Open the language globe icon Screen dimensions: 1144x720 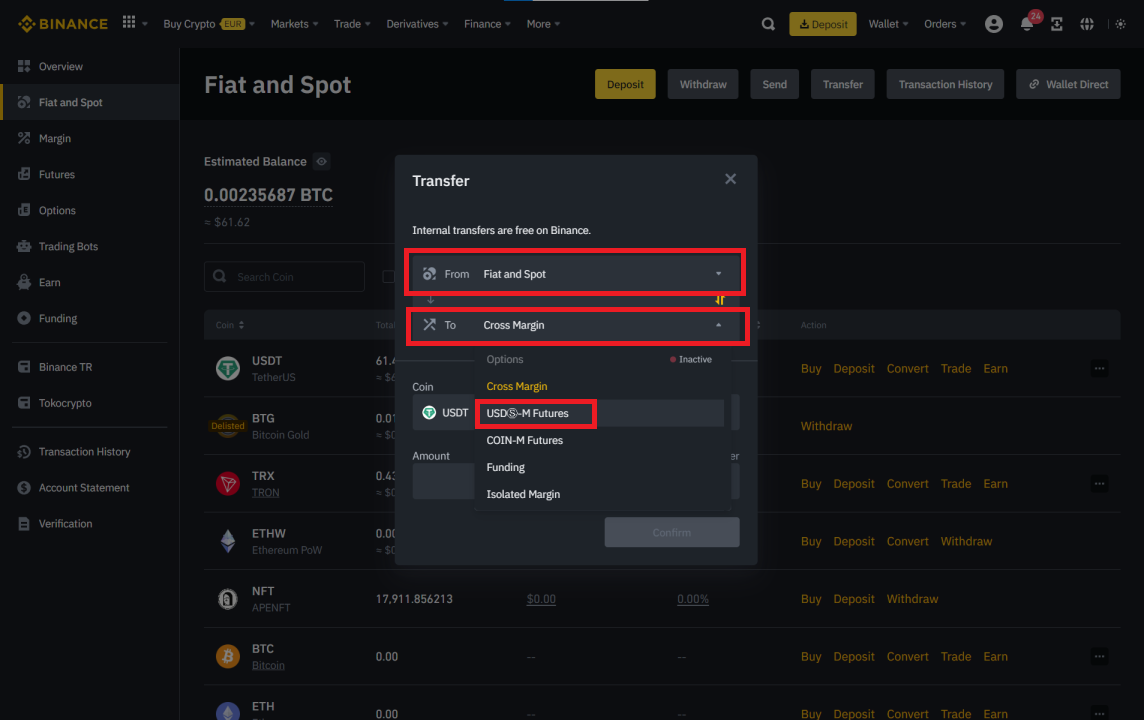(x=1087, y=24)
